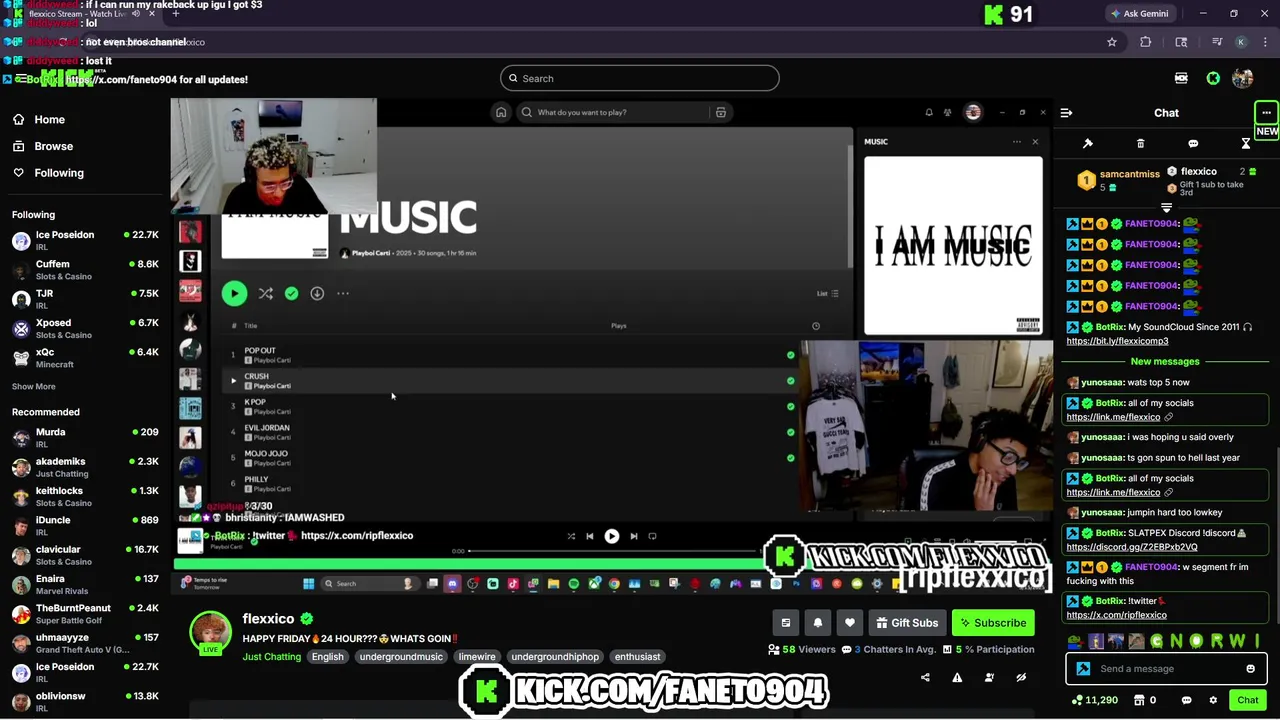1280x720 pixels.
Task: Open album more options three dots
Action: (343, 293)
